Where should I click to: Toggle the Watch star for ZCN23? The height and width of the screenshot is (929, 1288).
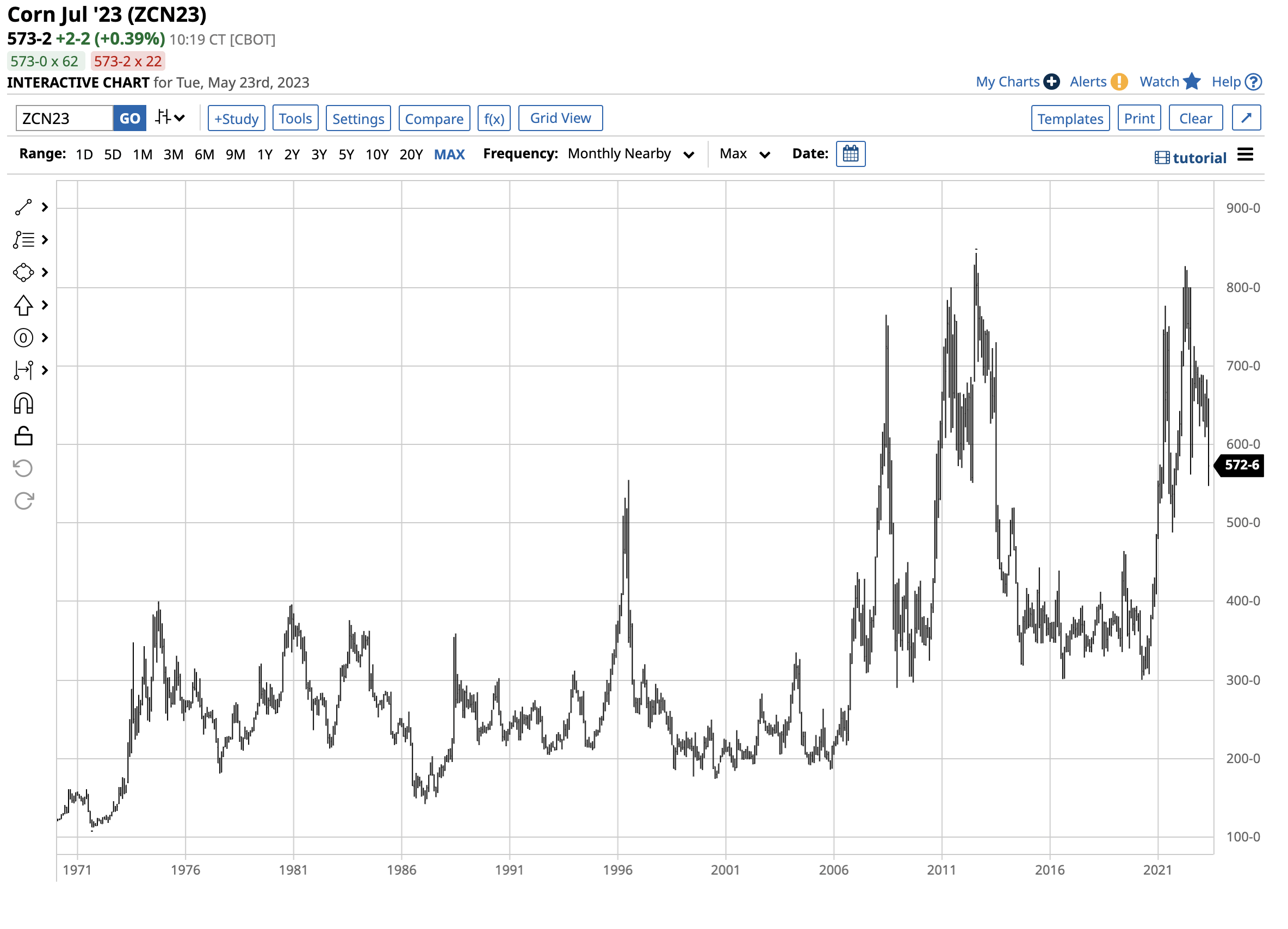(1193, 82)
